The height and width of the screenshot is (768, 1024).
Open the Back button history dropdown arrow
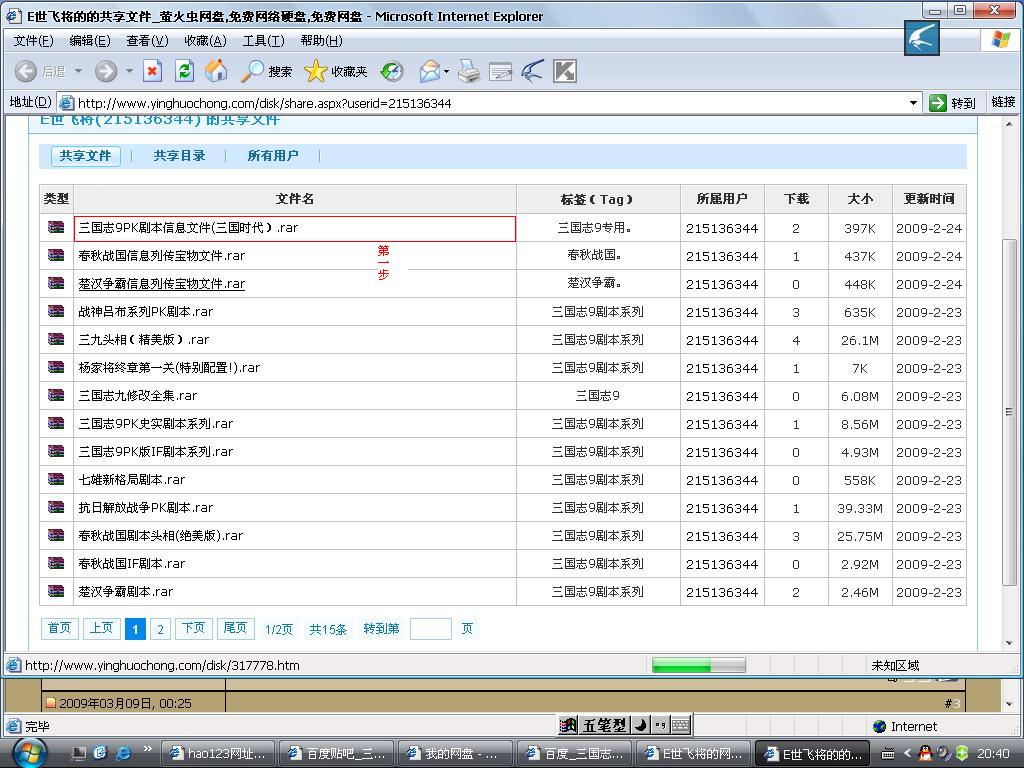click(x=77, y=72)
